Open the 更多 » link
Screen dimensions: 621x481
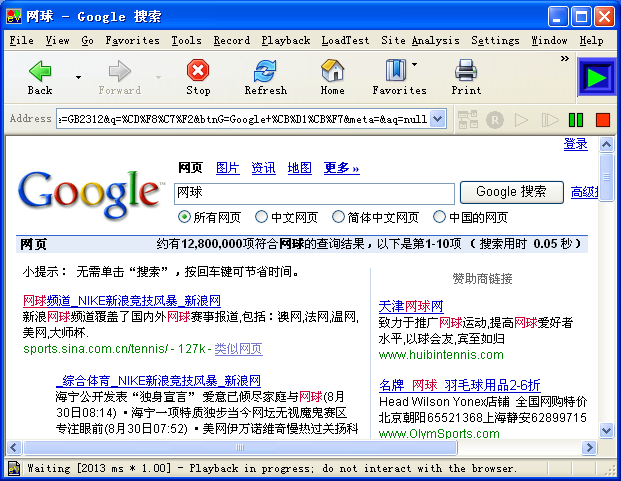coord(341,168)
